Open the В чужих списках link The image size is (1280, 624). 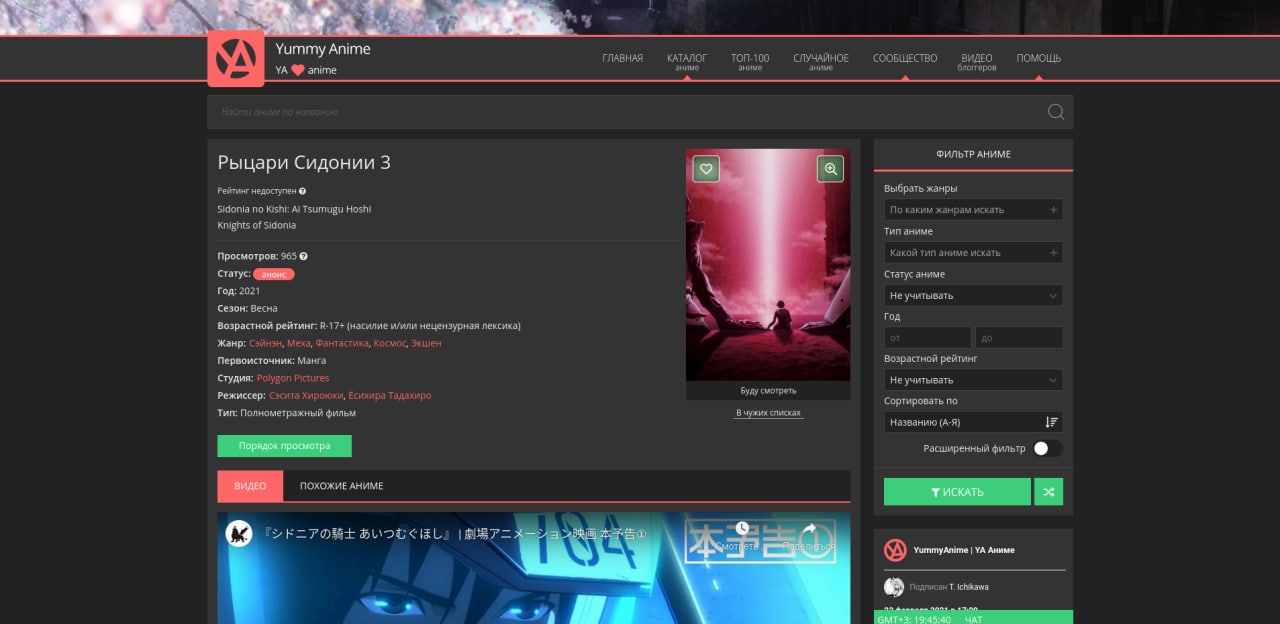(768, 413)
